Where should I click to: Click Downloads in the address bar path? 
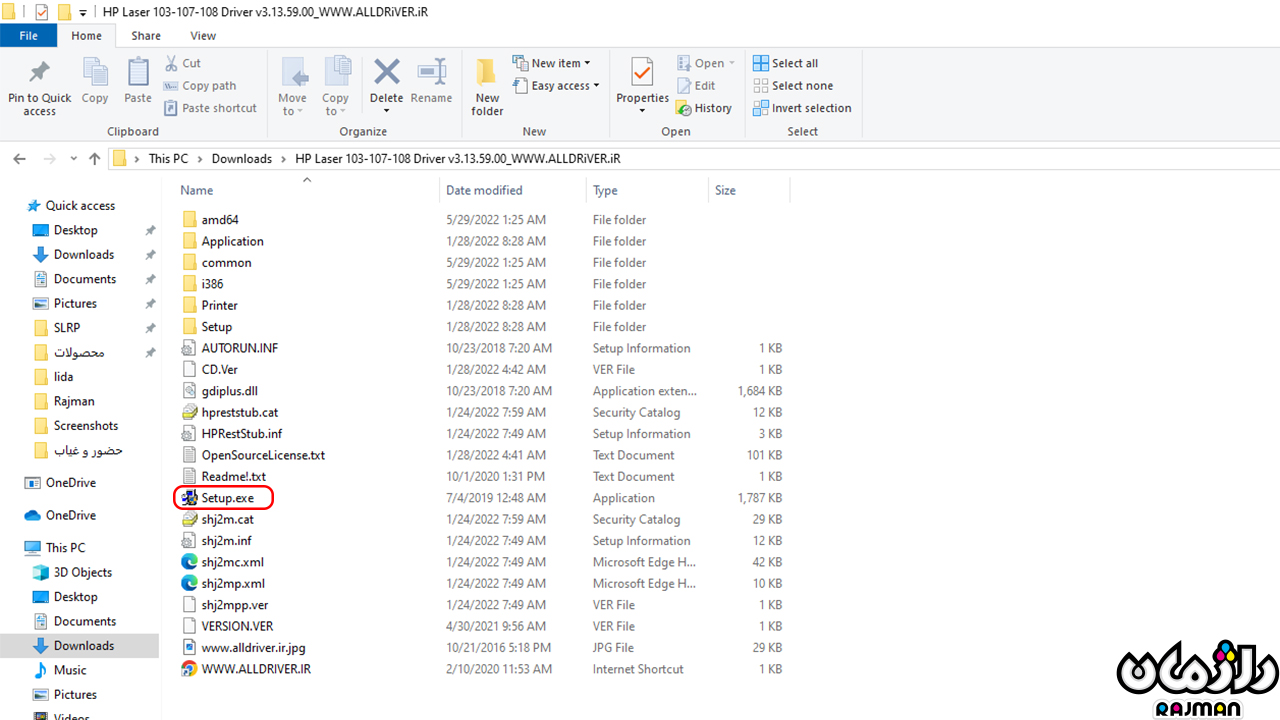(242, 159)
